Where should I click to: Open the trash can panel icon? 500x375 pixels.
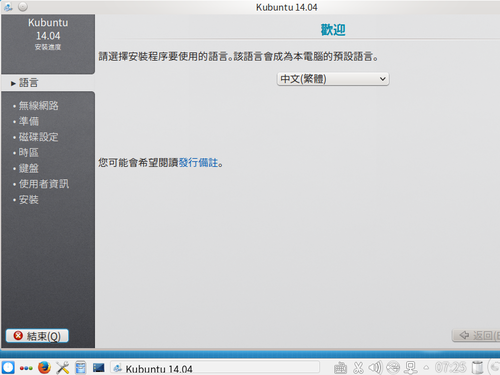tap(477, 368)
